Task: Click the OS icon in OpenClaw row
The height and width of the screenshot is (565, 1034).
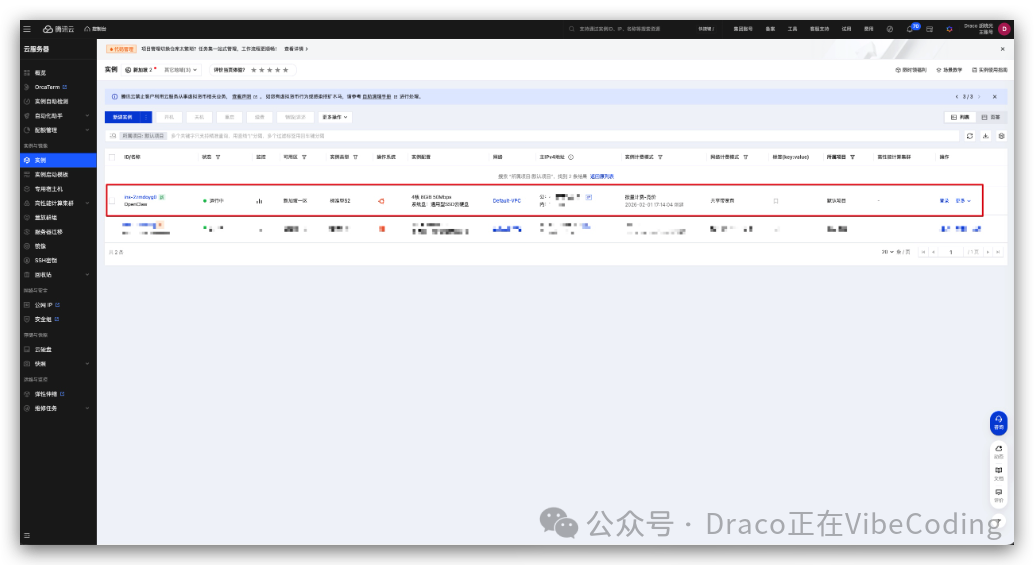Action: point(381,201)
